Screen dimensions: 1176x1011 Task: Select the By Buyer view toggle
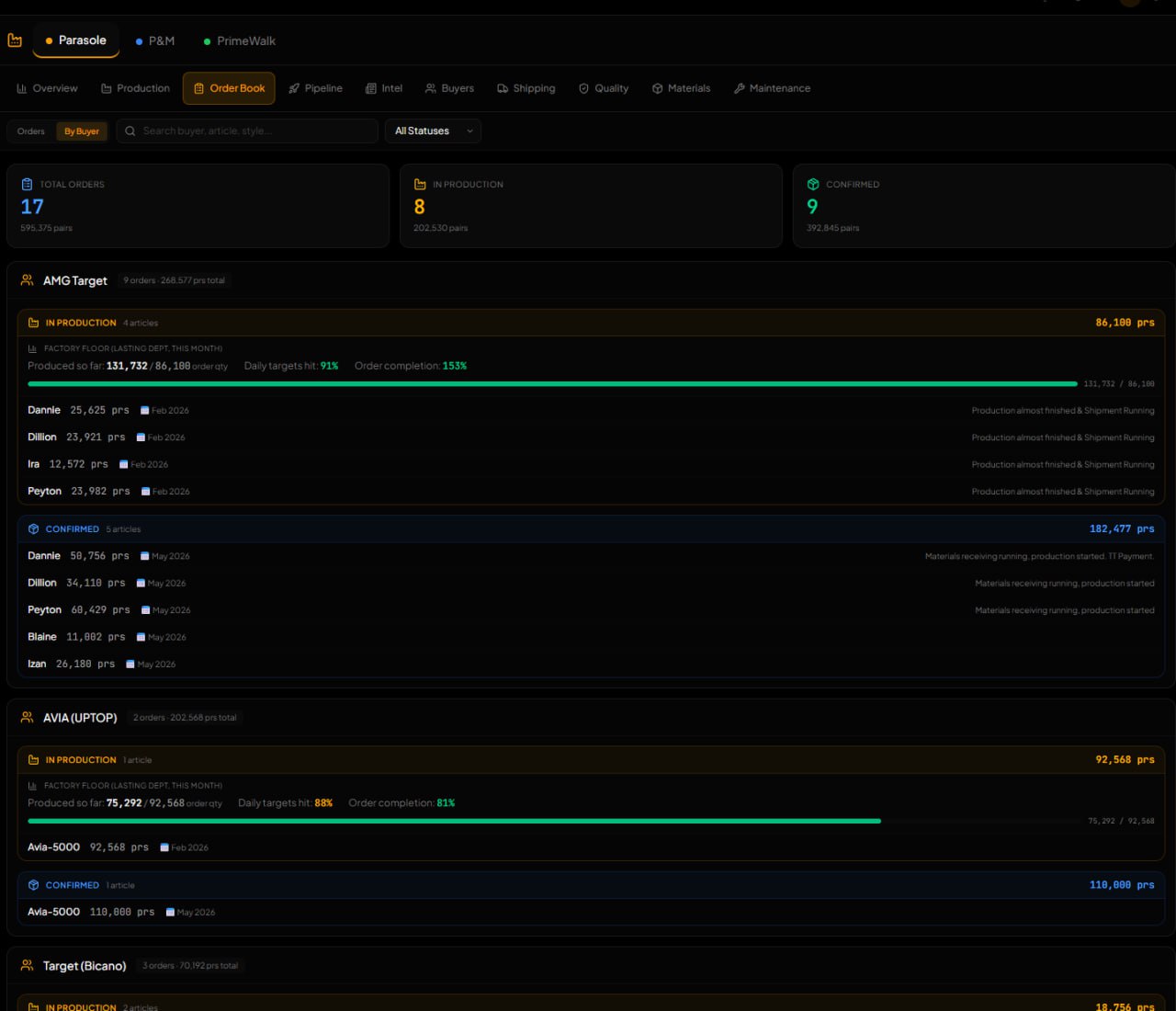coord(82,131)
